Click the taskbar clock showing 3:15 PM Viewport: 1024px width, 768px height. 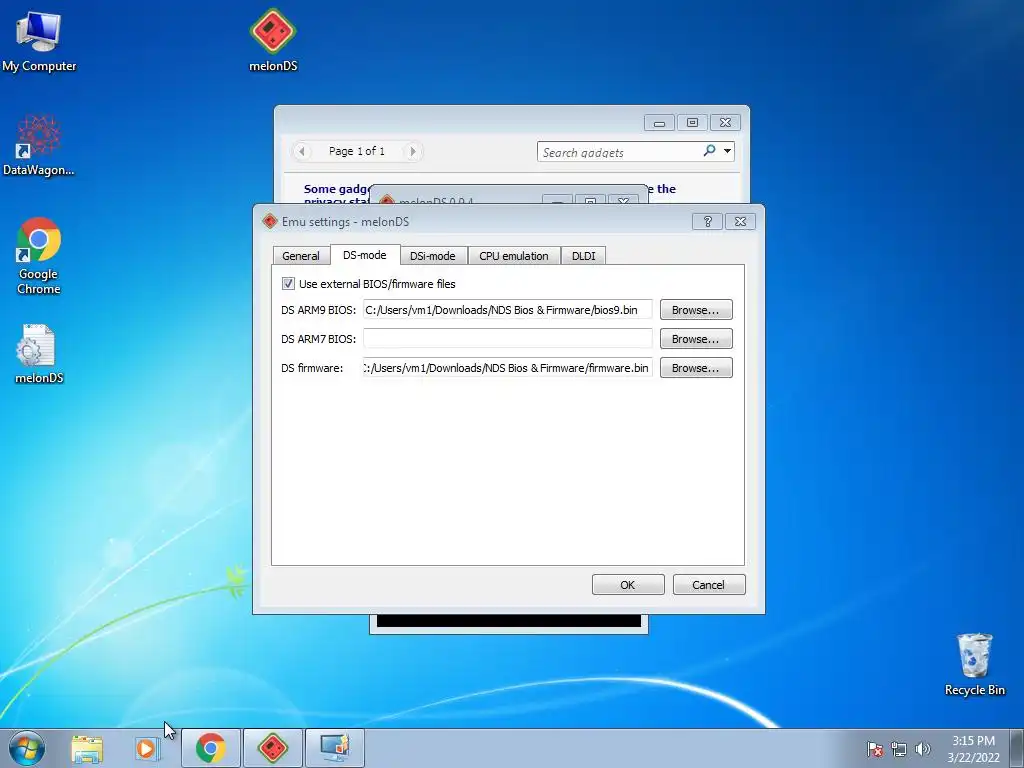click(973, 748)
